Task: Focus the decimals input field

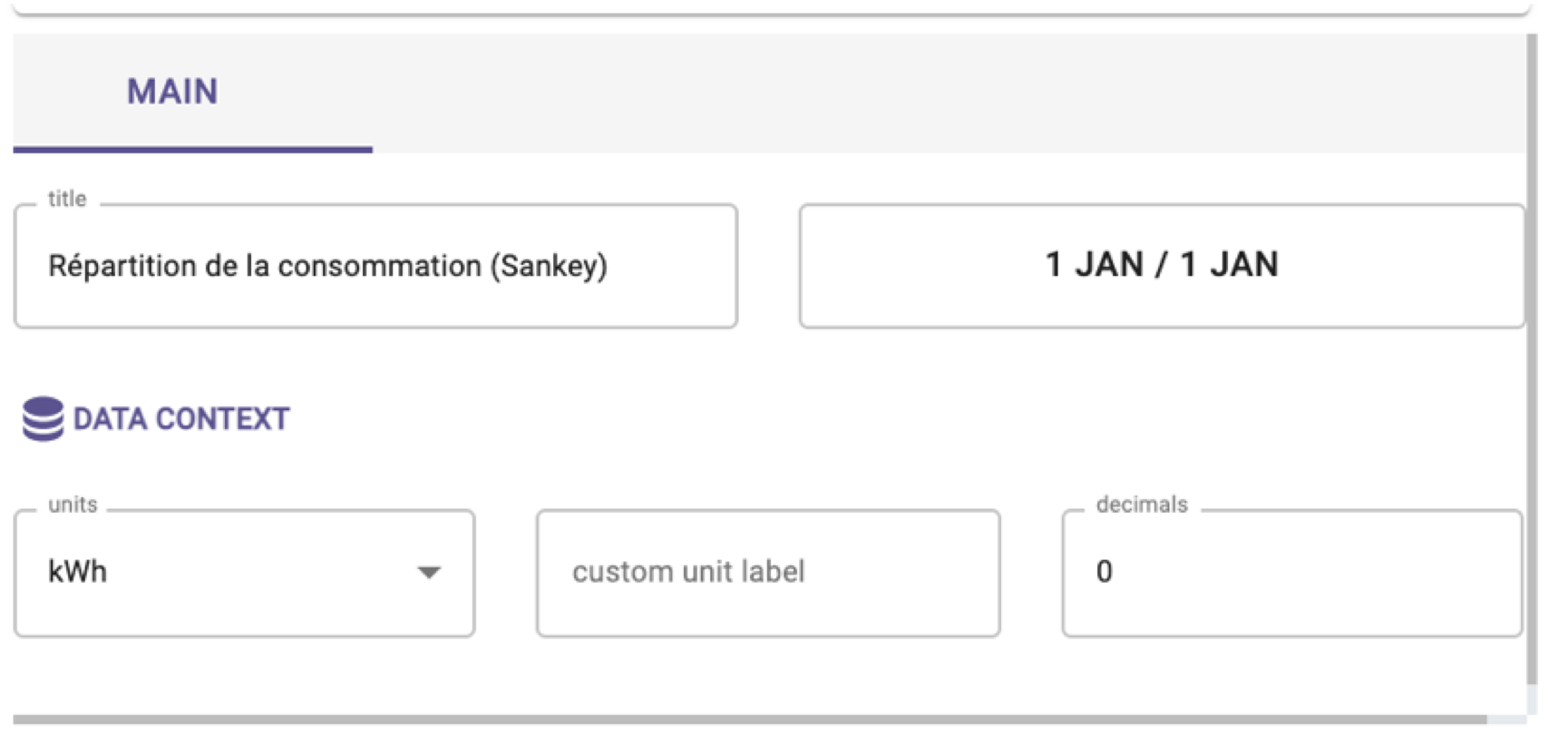Action: click(x=1292, y=573)
